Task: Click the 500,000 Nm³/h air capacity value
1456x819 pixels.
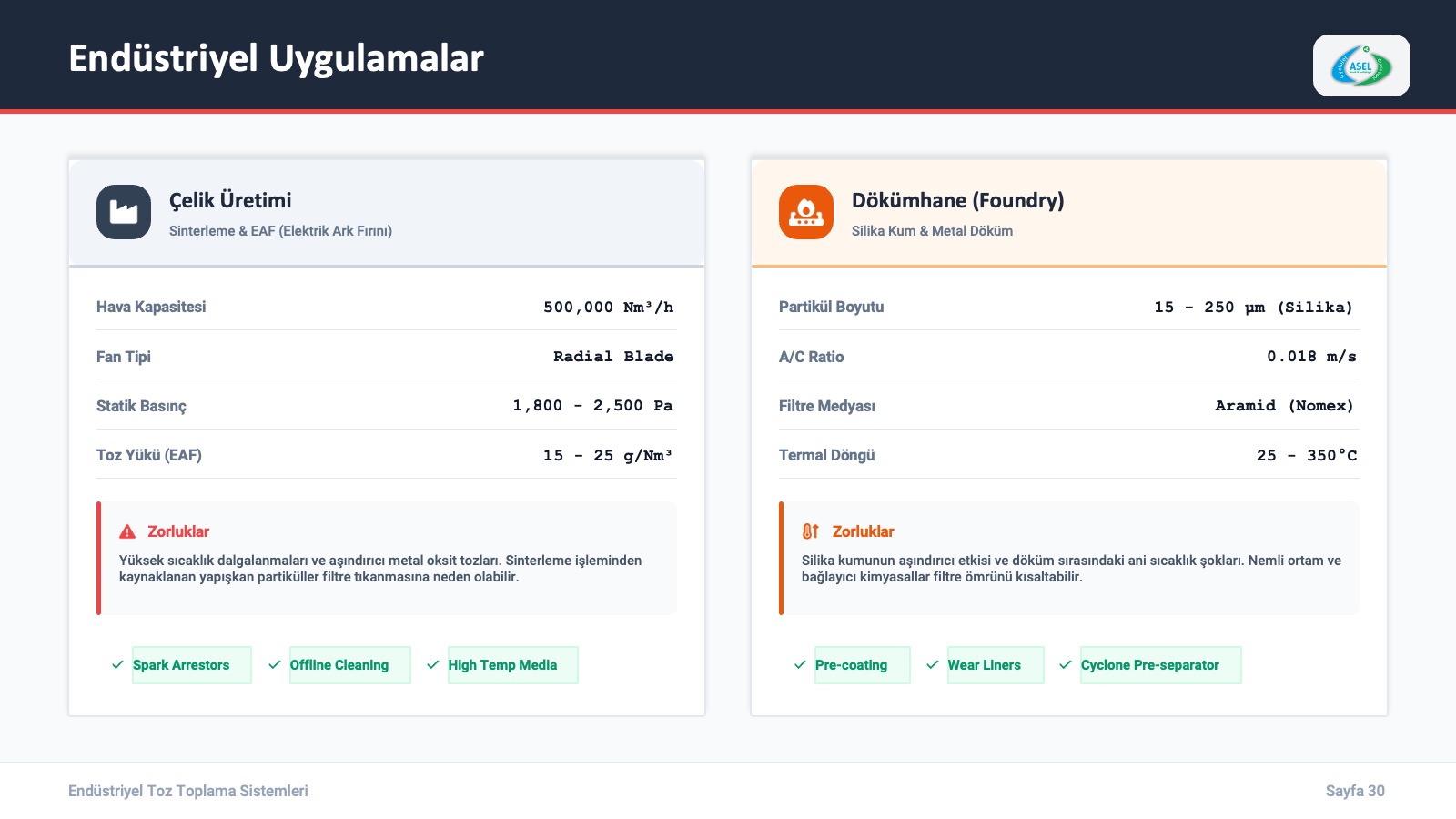Action: coord(608,308)
